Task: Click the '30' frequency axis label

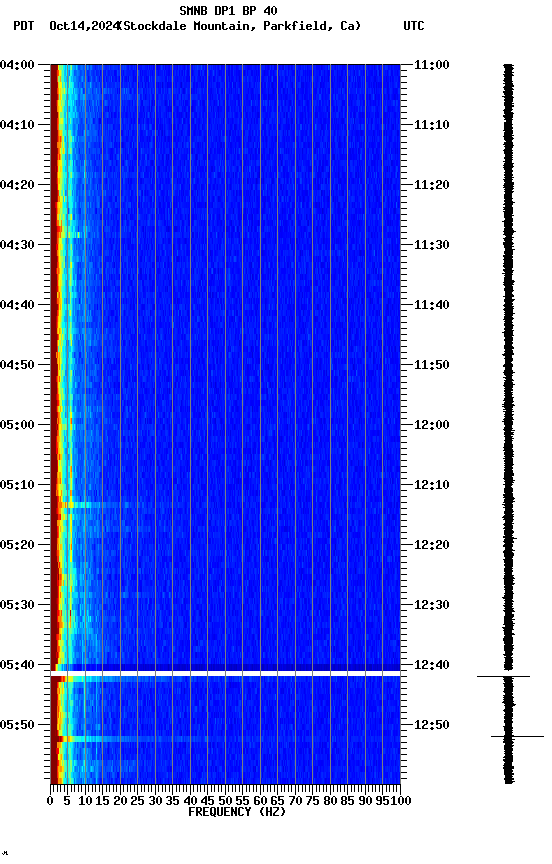Action: click(155, 801)
